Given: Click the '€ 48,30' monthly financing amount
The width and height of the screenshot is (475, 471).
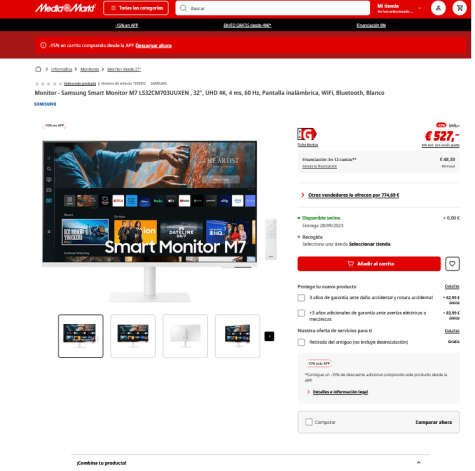Looking at the screenshot, I should (x=447, y=160).
